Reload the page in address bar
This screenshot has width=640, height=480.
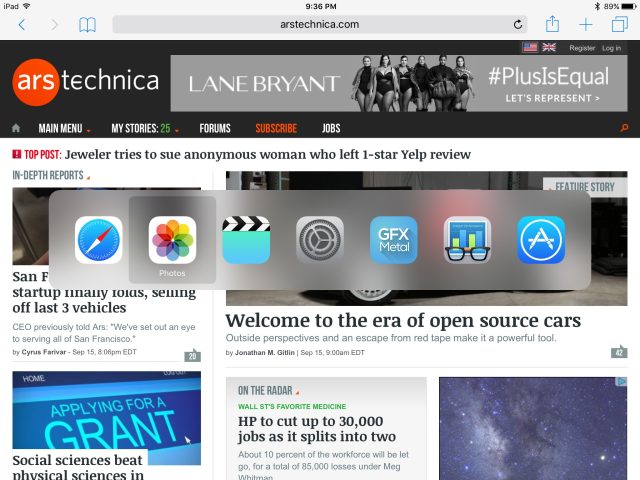[518, 24]
